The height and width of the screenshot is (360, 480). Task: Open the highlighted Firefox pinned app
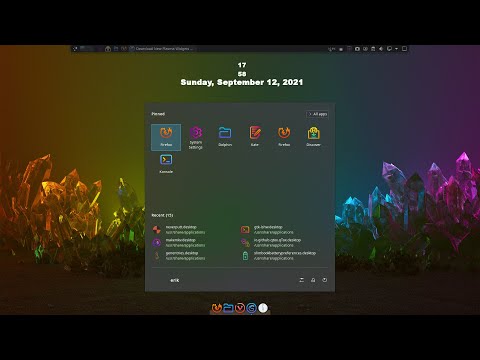166,137
